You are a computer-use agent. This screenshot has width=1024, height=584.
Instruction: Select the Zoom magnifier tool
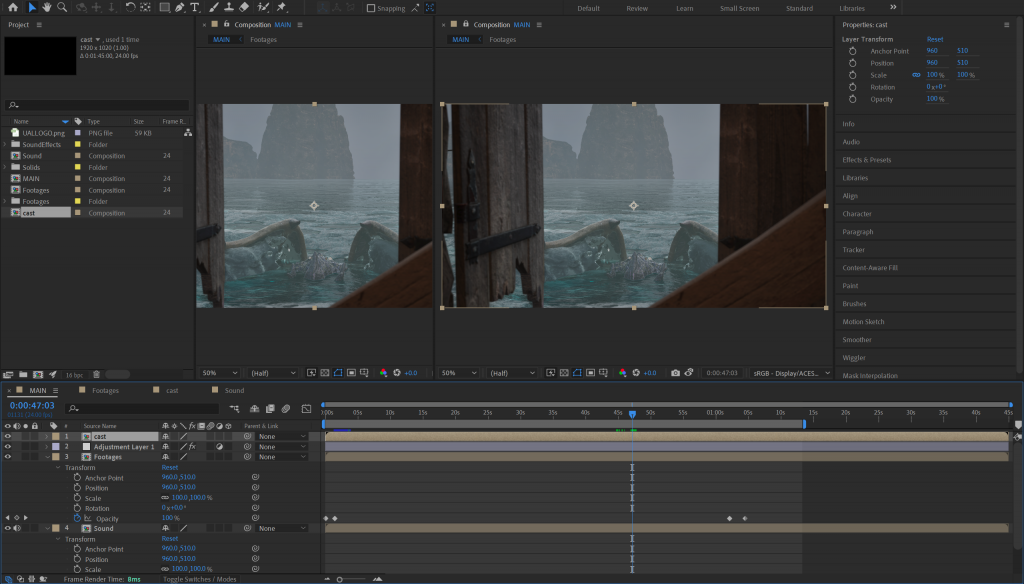pyautogui.click(x=62, y=7)
